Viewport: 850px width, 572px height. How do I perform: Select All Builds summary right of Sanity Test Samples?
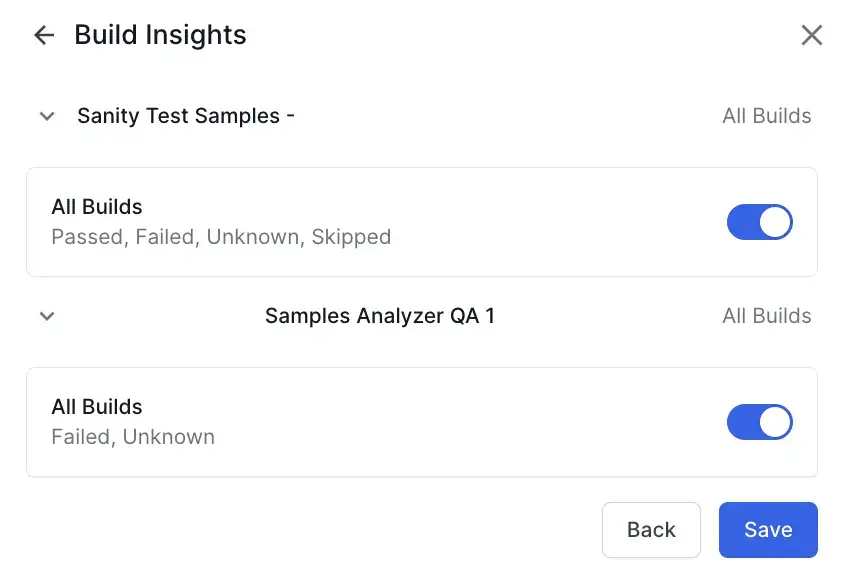766,116
